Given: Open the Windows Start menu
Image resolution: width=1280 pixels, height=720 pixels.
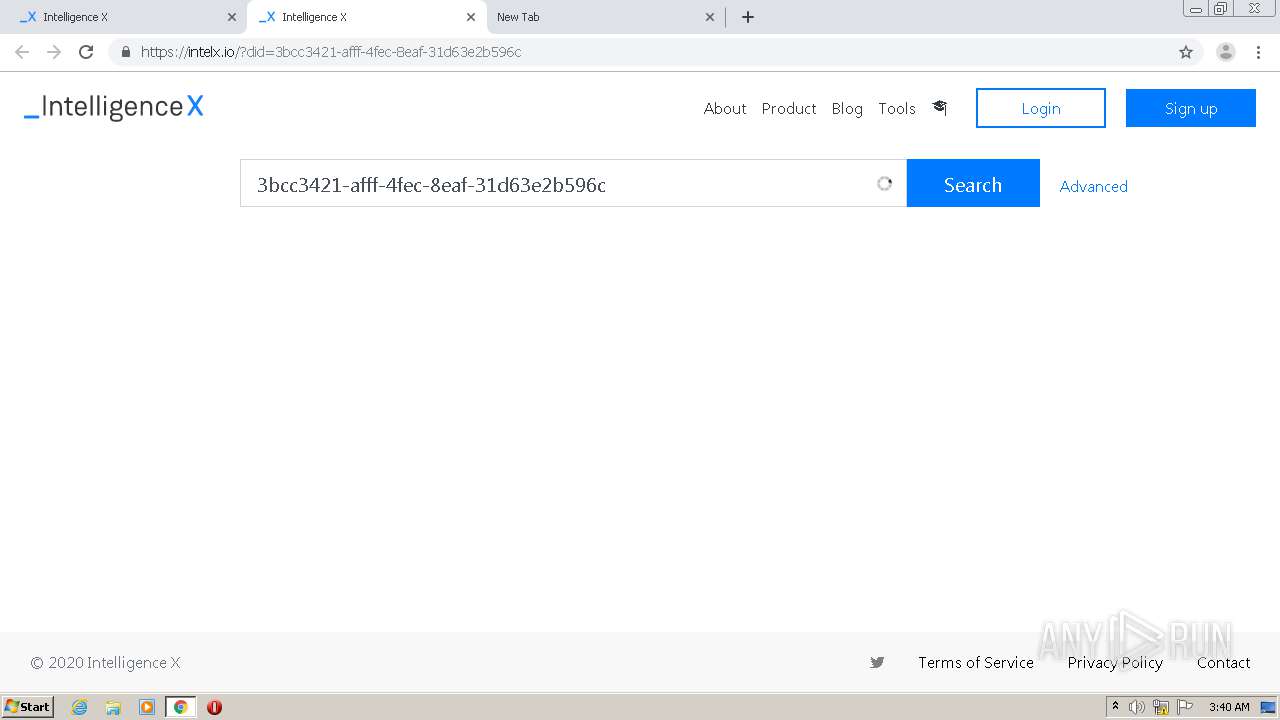Looking at the screenshot, I should coord(28,706).
